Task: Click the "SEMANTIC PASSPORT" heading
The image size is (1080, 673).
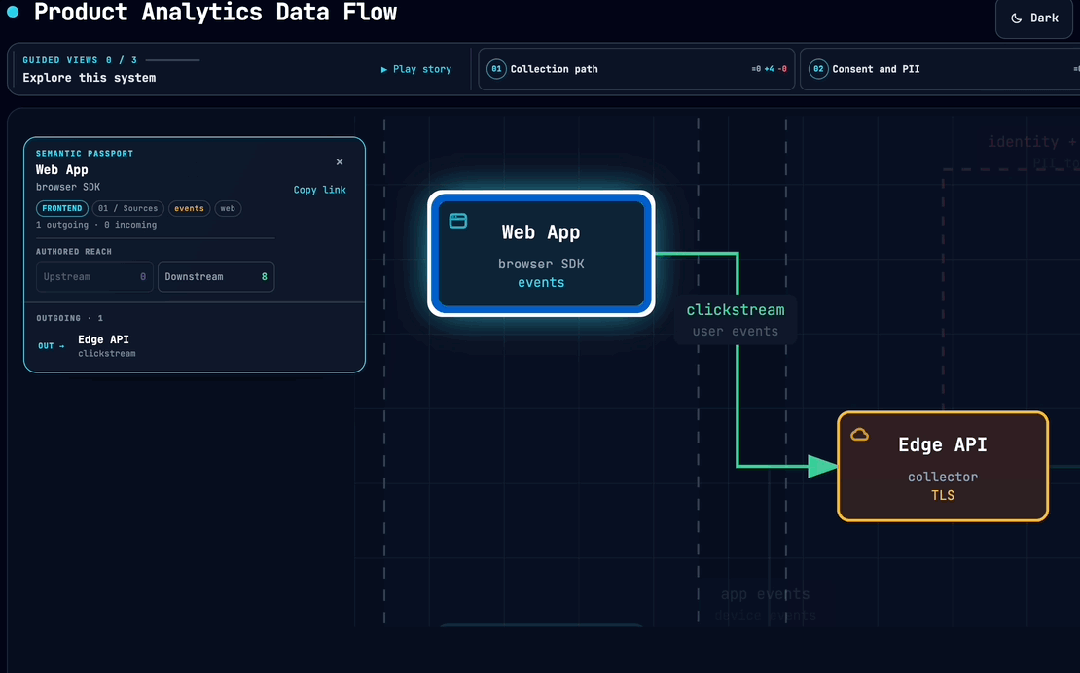Action: tap(84, 154)
